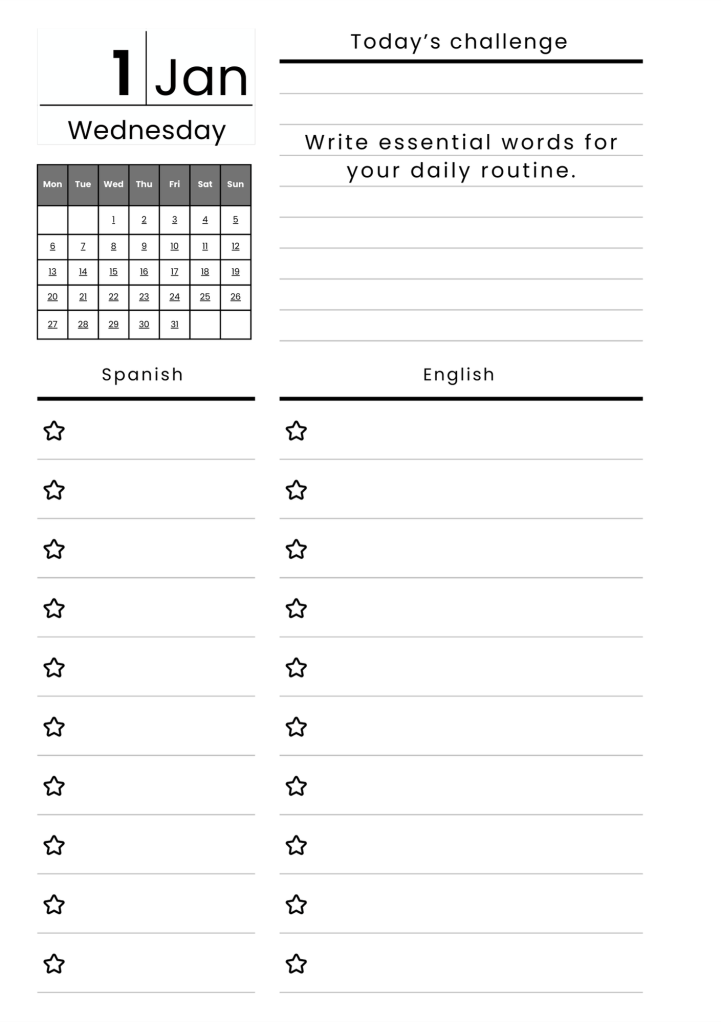Click the first star in the Spanish column
This screenshot has height=1023, width=721.
pyautogui.click(x=54, y=431)
